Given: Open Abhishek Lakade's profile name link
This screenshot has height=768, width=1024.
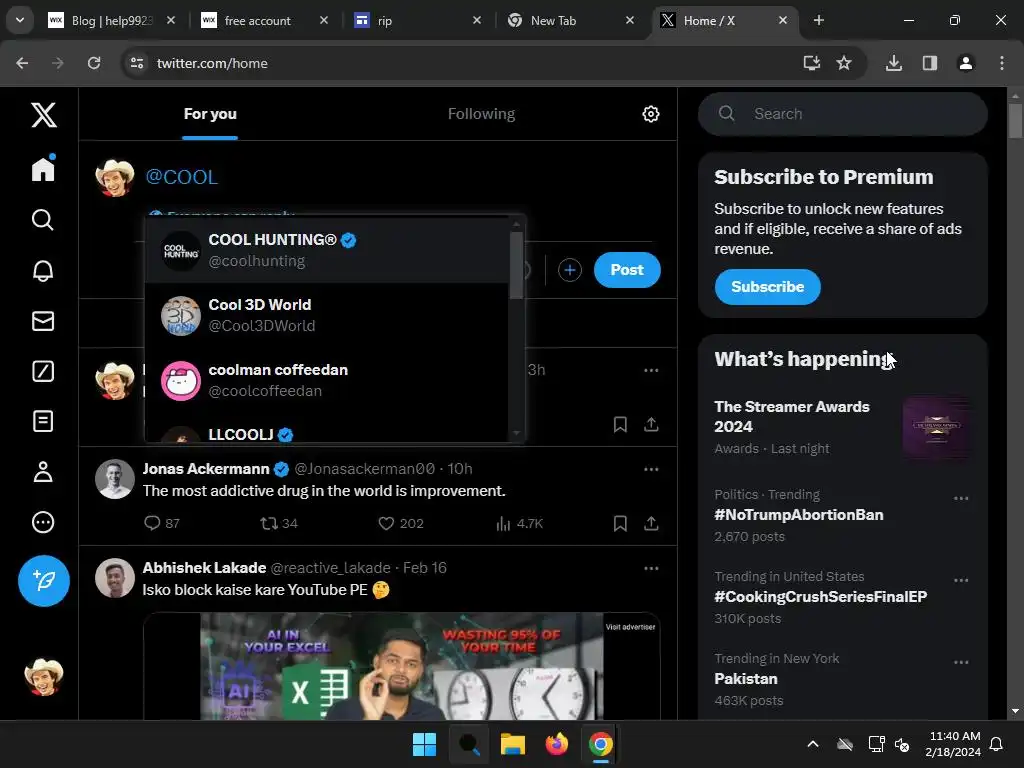Looking at the screenshot, I should (204, 568).
